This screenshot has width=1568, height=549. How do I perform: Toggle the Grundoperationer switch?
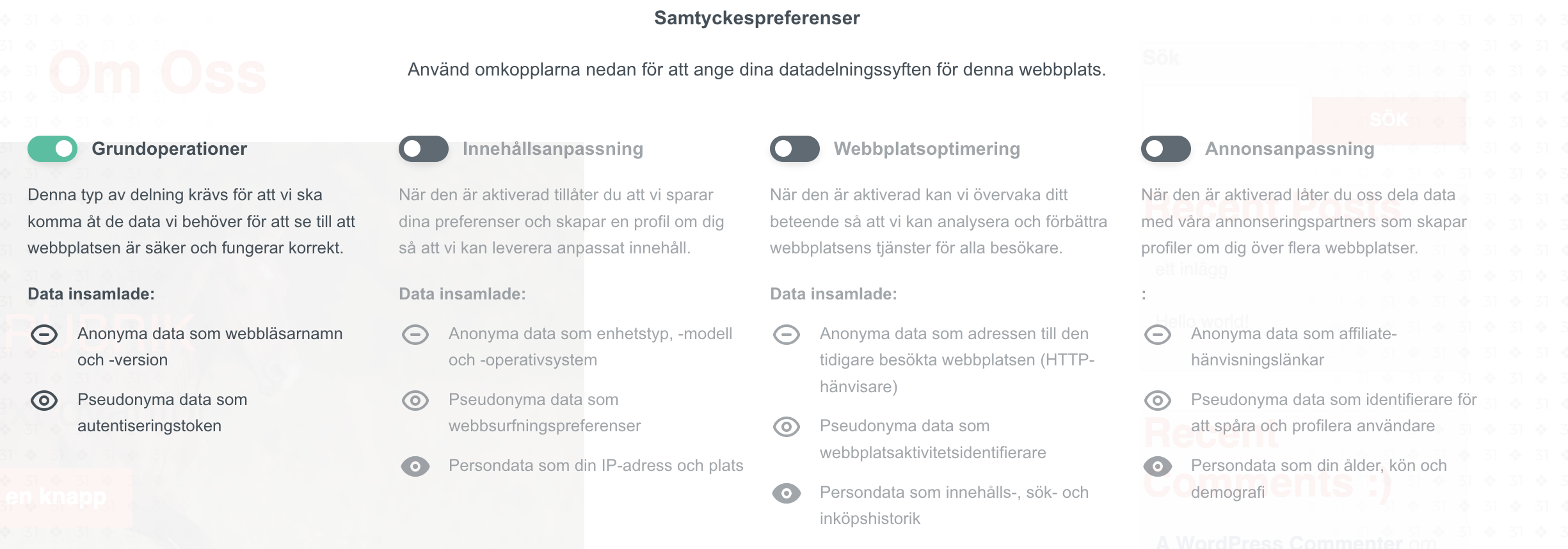tap(52, 149)
